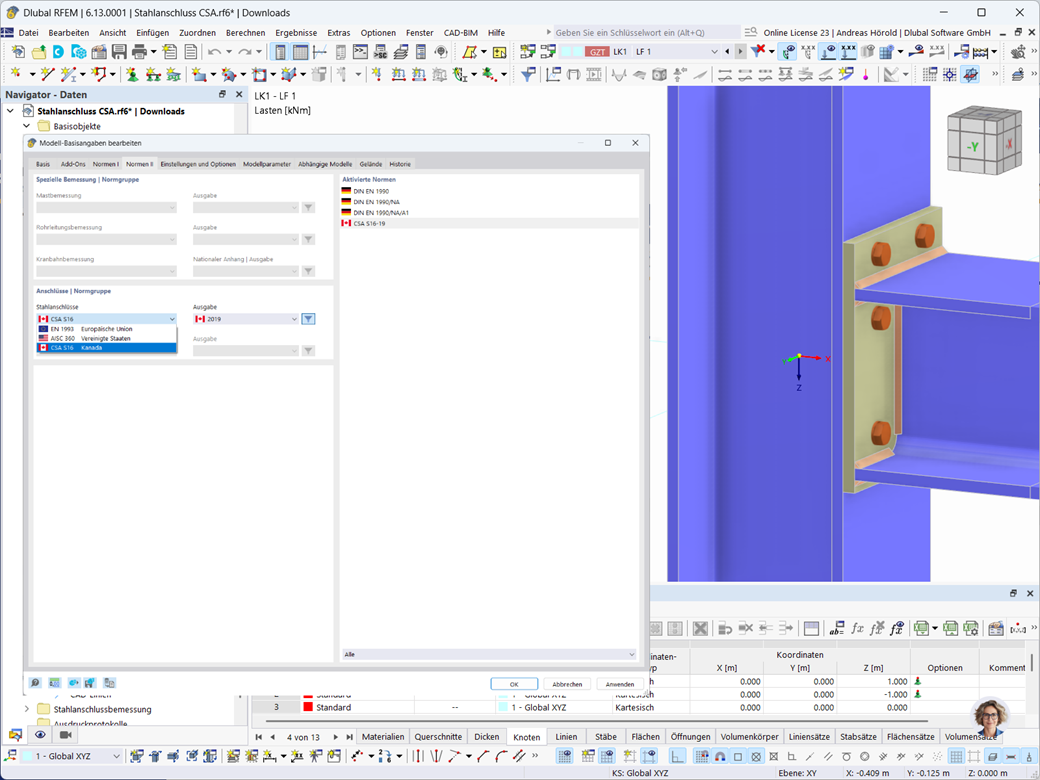This screenshot has width=1040, height=780.
Task: Click Abbrechen button in dialog
Action: tap(567, 684)
